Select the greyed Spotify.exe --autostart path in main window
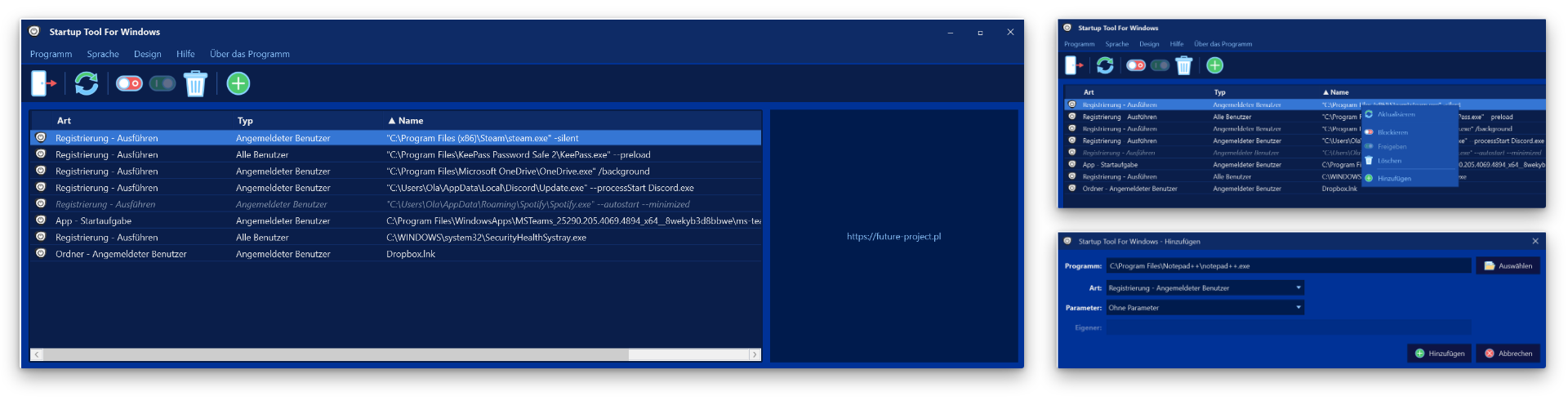Viewport: 1568px width, 401px height. 538,204
